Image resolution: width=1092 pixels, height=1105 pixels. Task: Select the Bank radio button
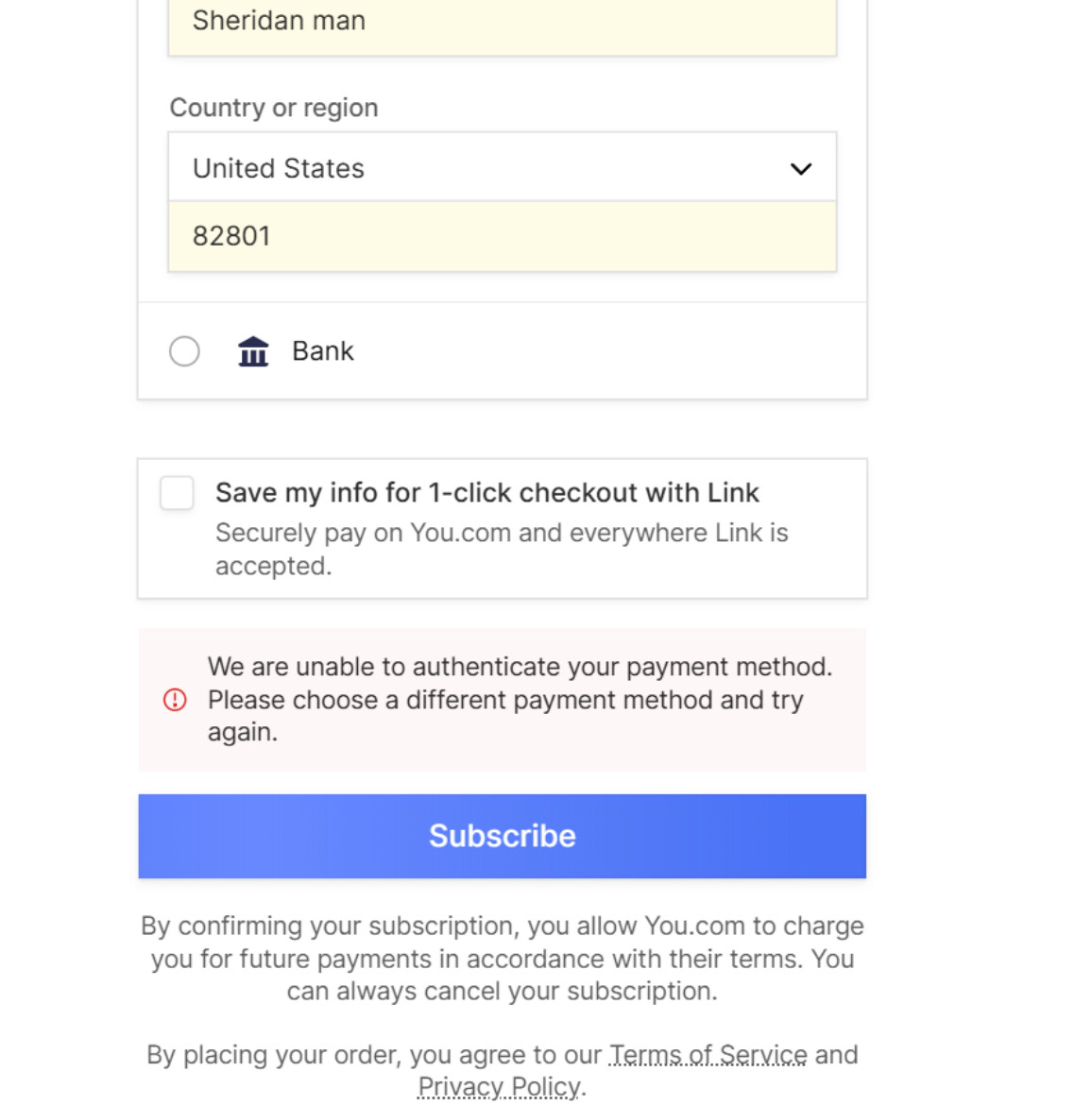[184, 351]
